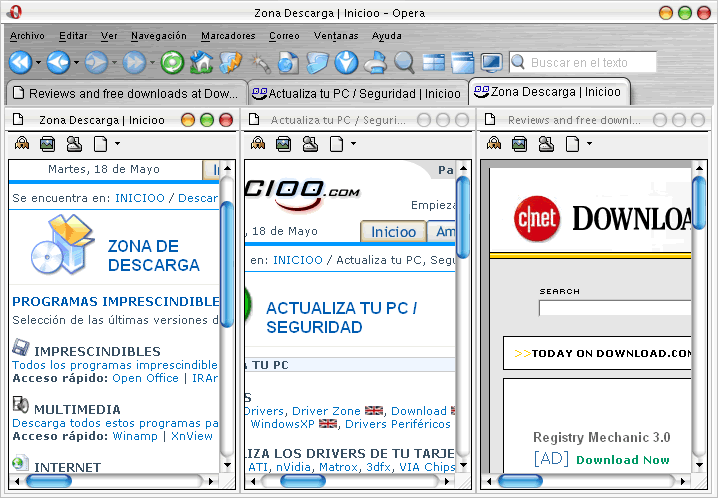
Task: Click print preview icon in Zona Descarga pane
Action: pos(74,144)
